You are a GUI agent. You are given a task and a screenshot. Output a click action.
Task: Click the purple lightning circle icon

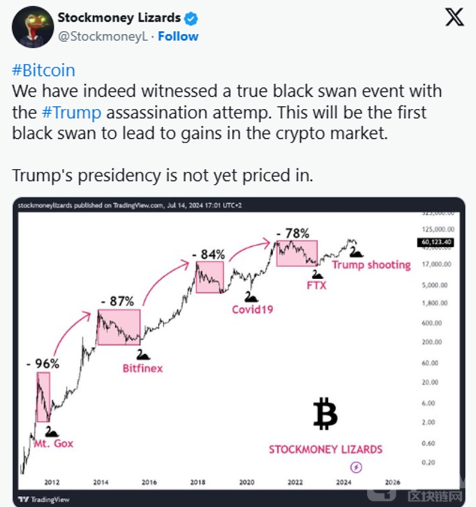(x=356, y=467)
